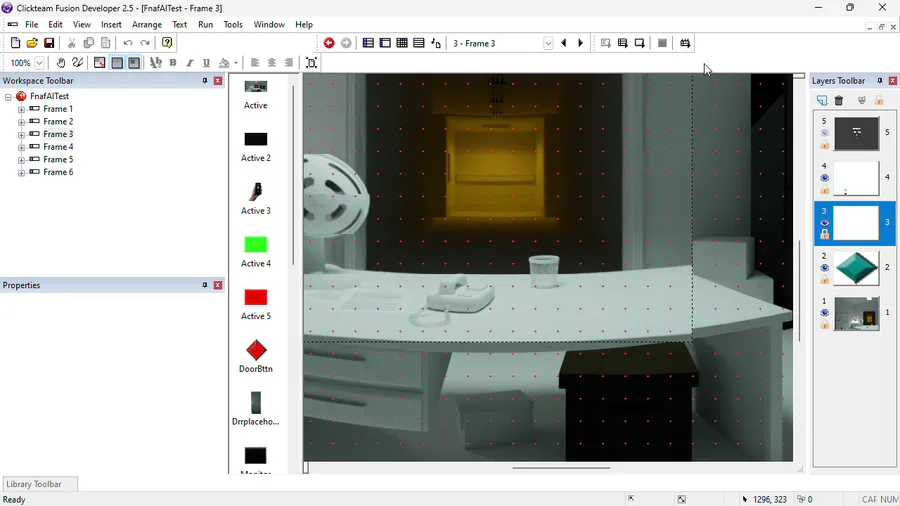Select Frame 3 in the workspace tree
The height and width of the screenshot is (506, 900).
[58, 134]
